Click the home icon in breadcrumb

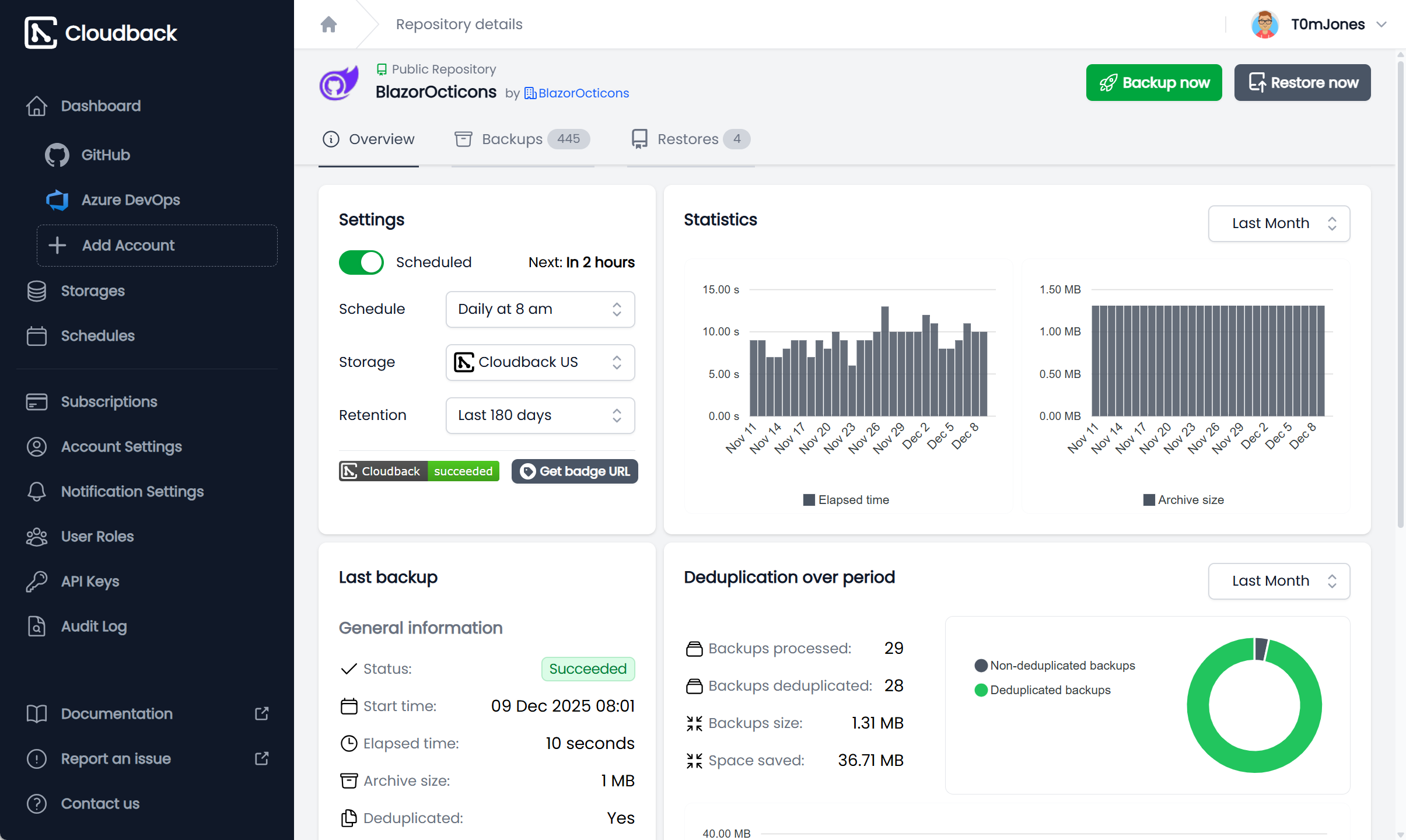(328, 24)
